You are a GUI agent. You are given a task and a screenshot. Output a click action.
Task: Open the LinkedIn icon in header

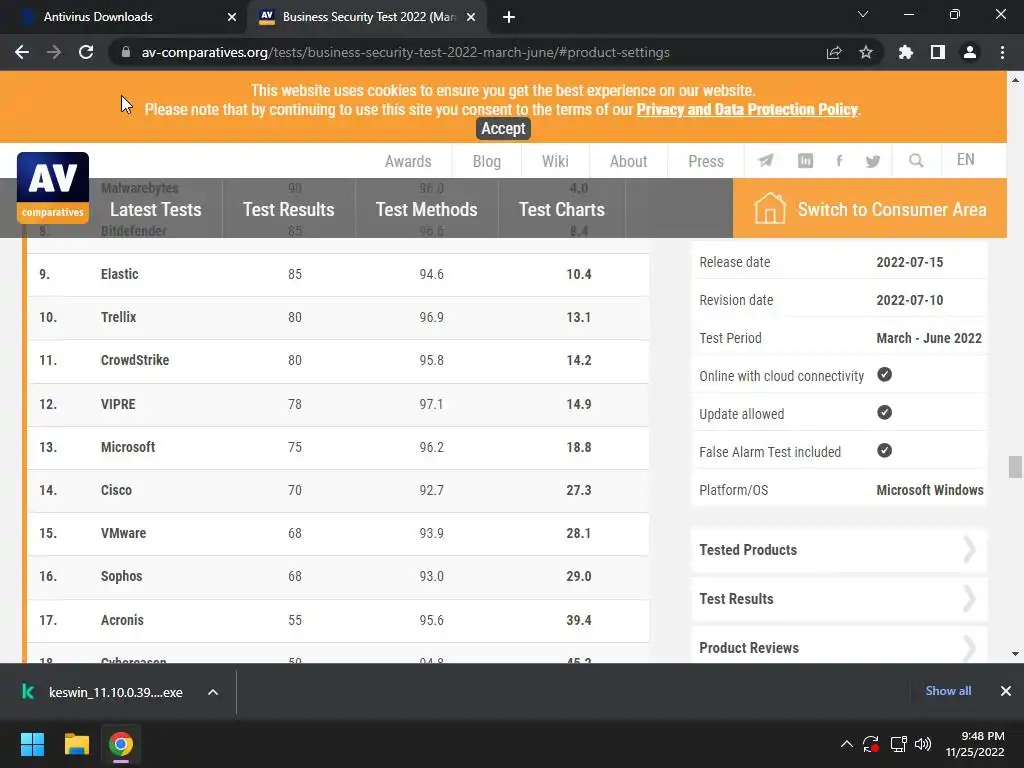[805, 161]
